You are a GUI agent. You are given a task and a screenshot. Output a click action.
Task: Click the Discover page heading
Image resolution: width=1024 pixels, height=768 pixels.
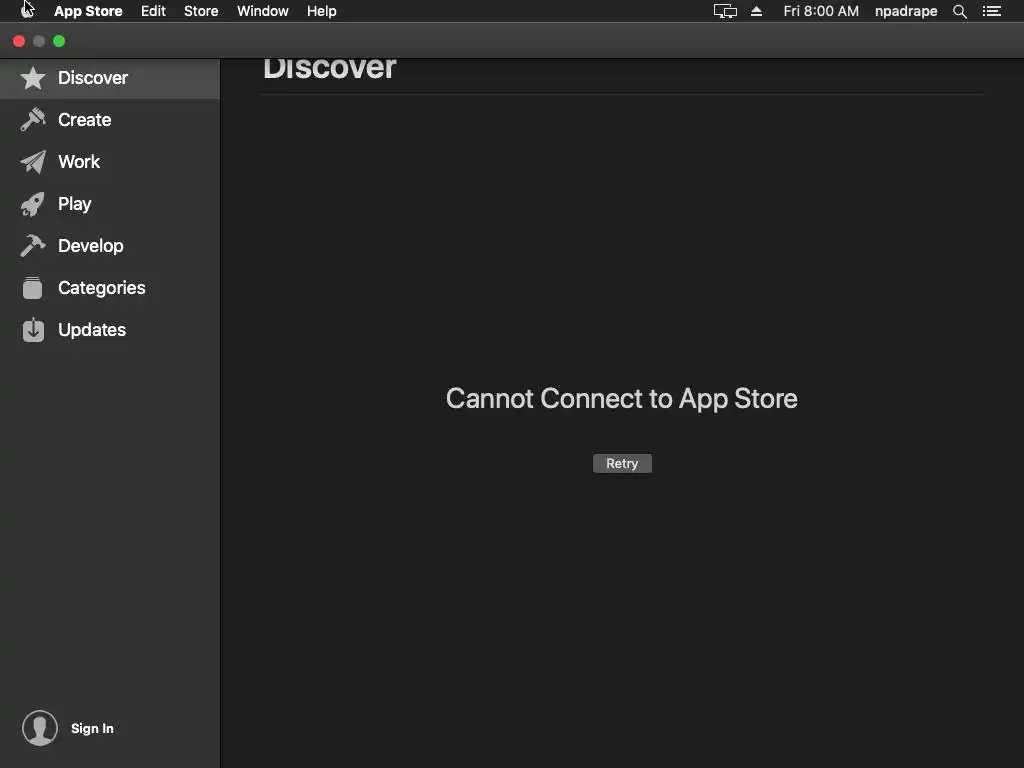coord(330,69)
